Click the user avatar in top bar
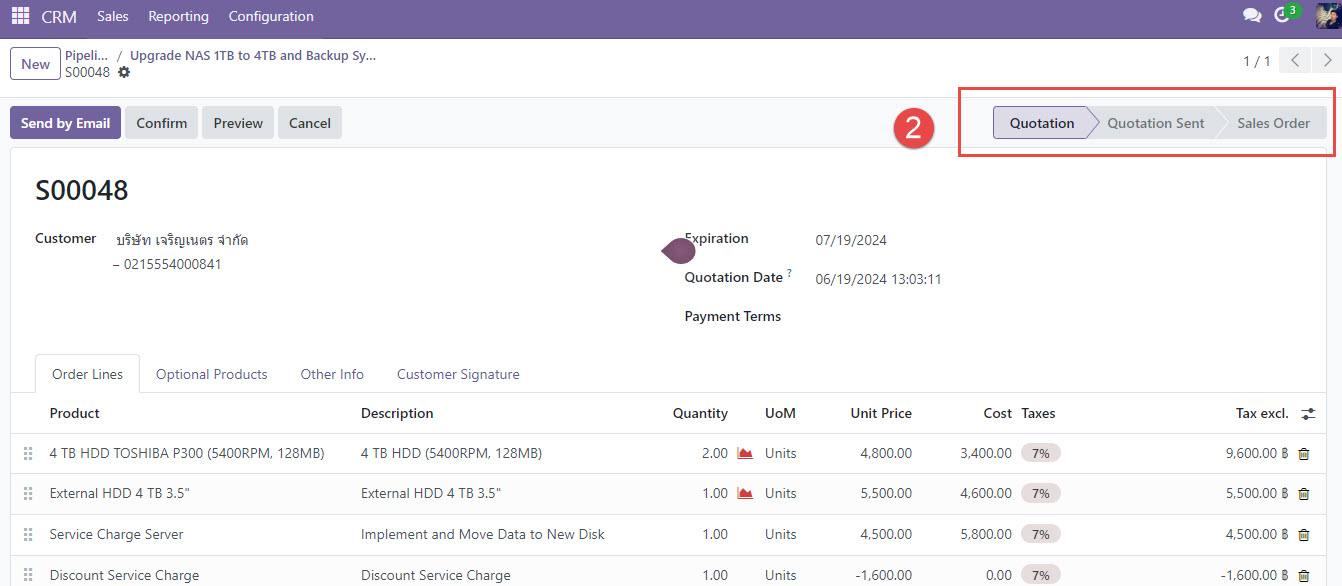Viewport: 1342px width, 586px height. (x=1327, y=16)
